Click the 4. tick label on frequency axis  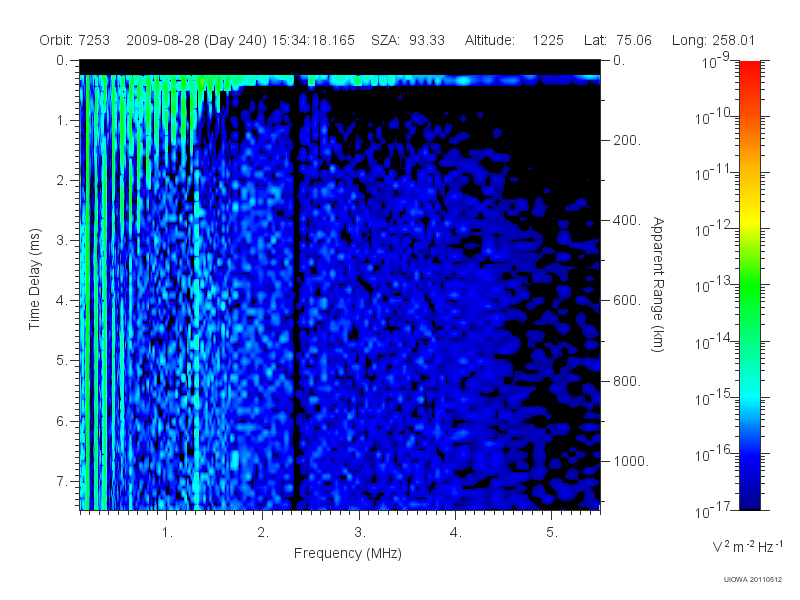point(456,533)
